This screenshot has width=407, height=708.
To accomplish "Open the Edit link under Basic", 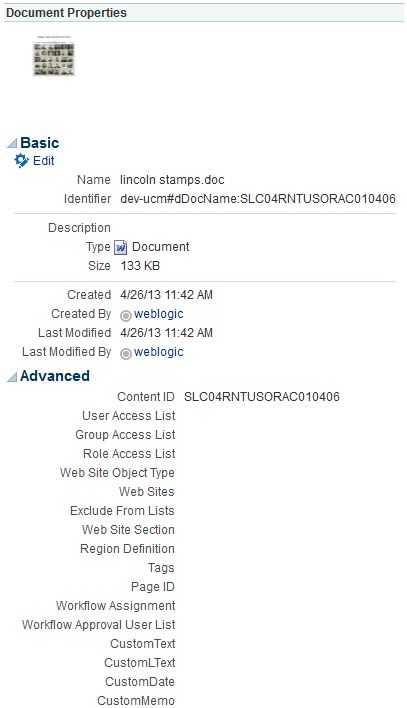I will pos(44,161).
